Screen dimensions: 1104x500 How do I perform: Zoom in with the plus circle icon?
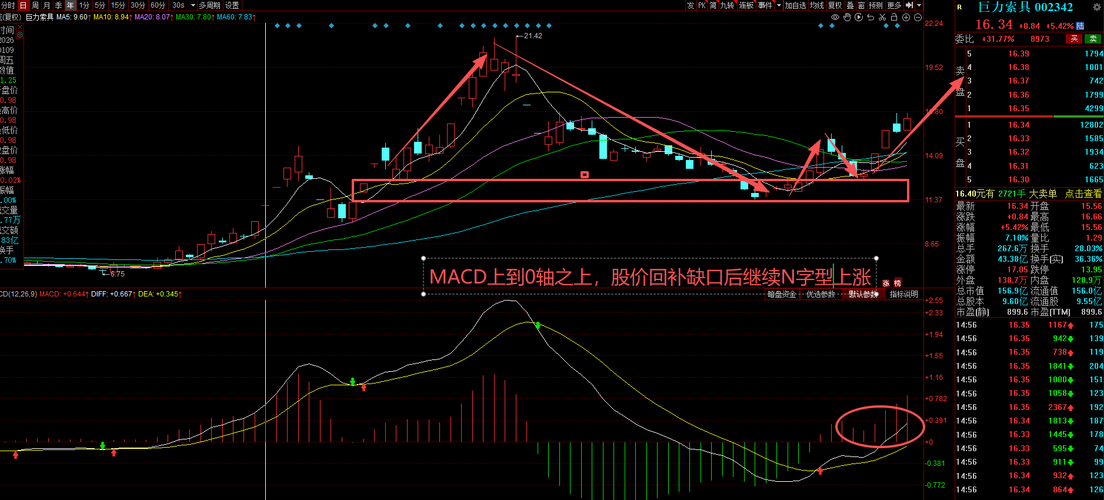coord(905,17)
